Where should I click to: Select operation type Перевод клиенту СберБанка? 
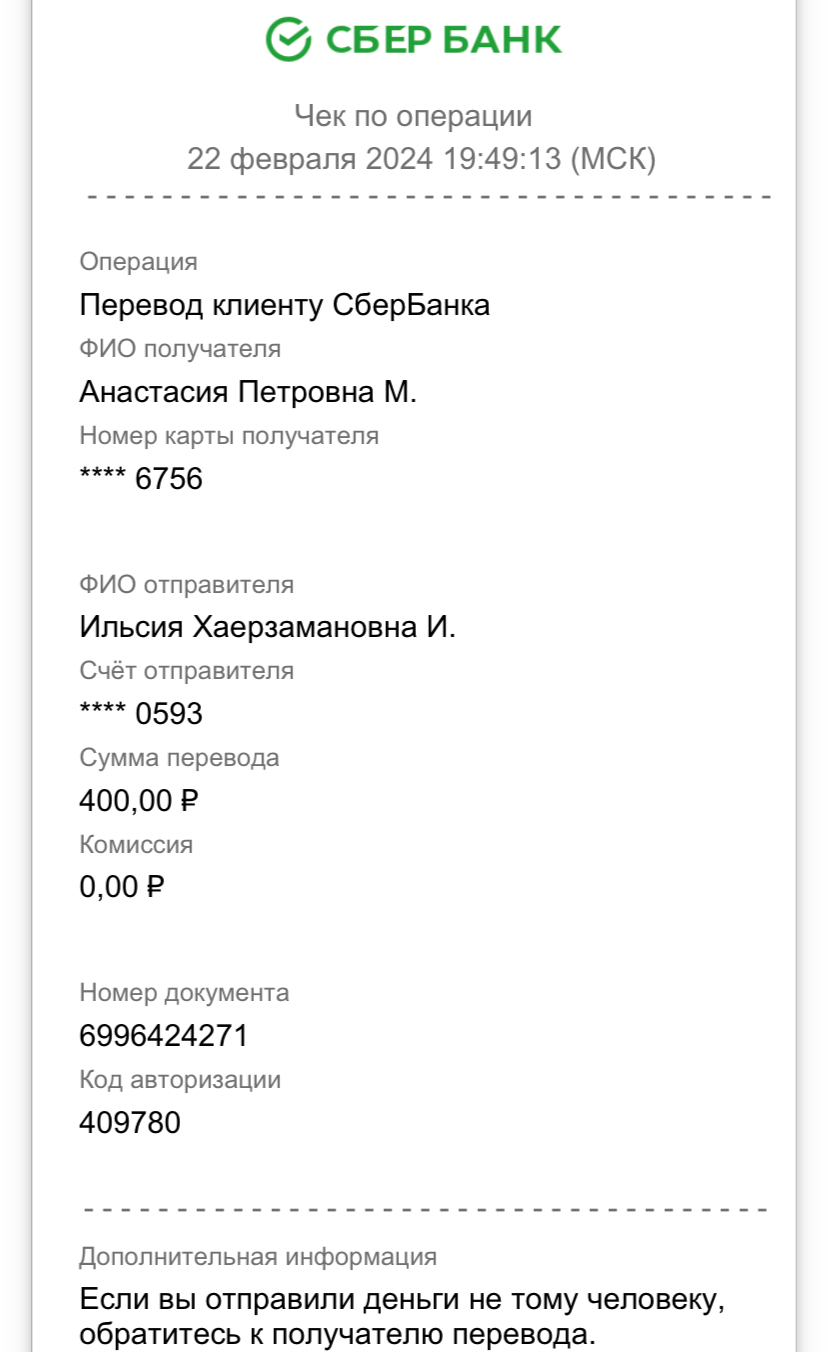[285, 305]
